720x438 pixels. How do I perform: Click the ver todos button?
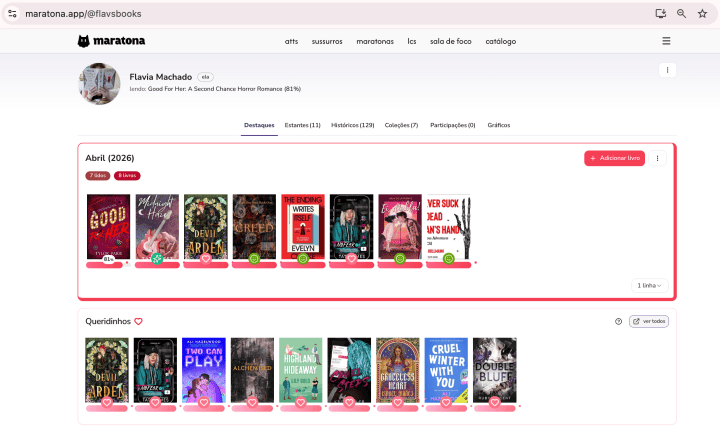point(649,321)
